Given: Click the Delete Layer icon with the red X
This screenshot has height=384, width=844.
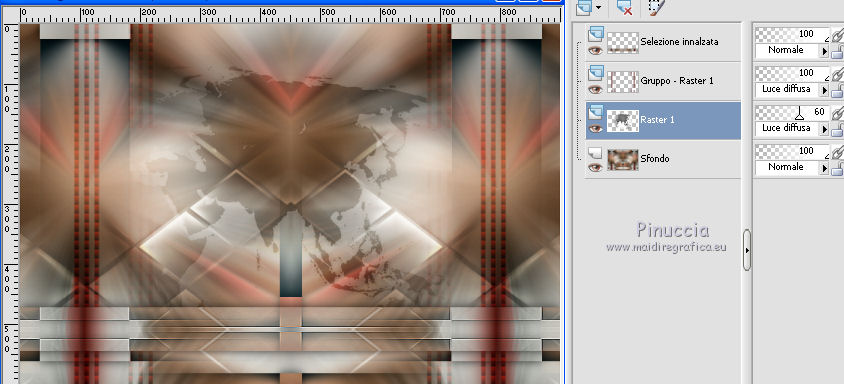Looking at the screenshot, I should [x=623, y=7].
